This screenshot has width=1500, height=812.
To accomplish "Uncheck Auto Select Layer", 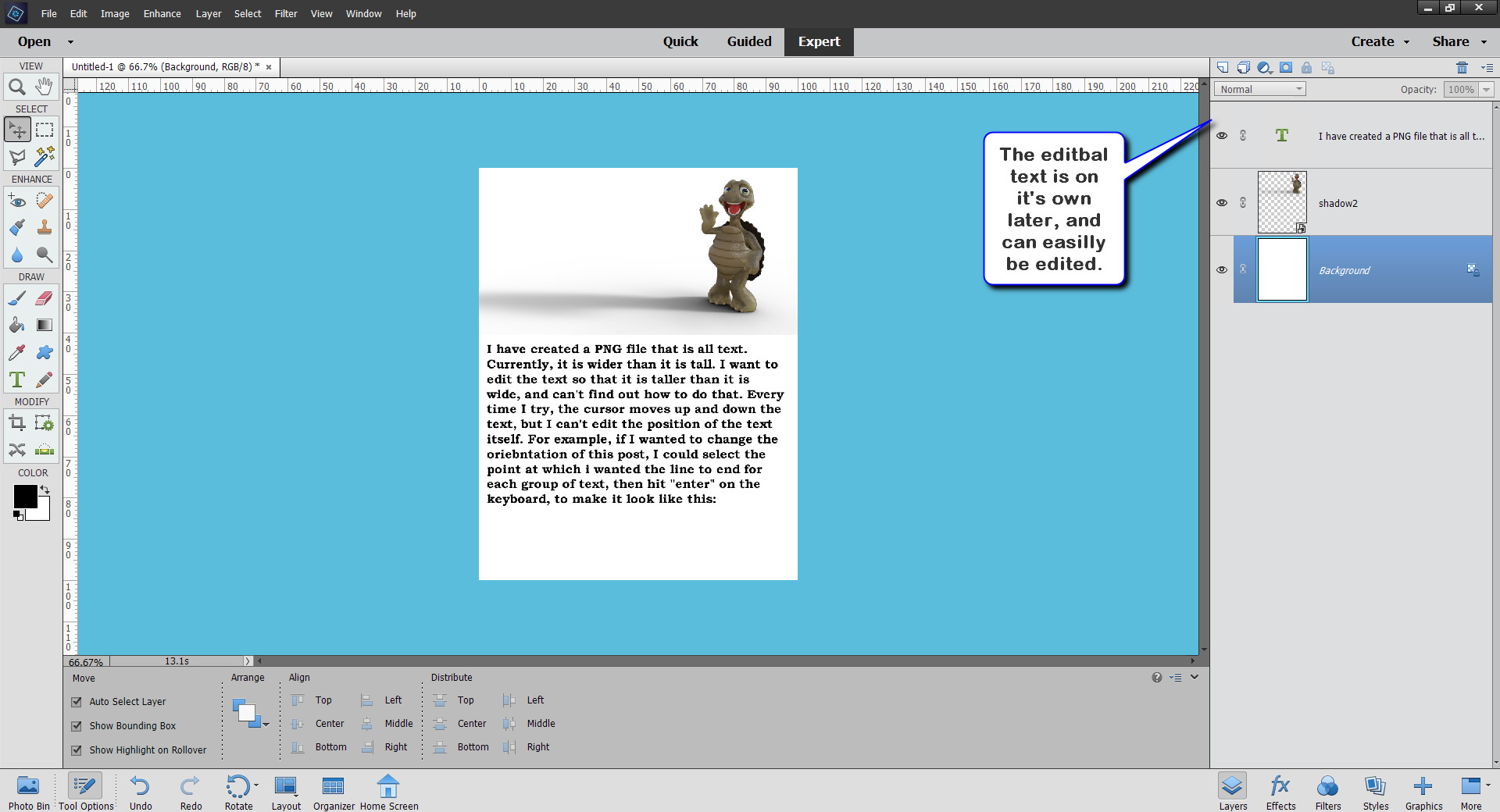I will pyautogui.click(x=76, y=701).
